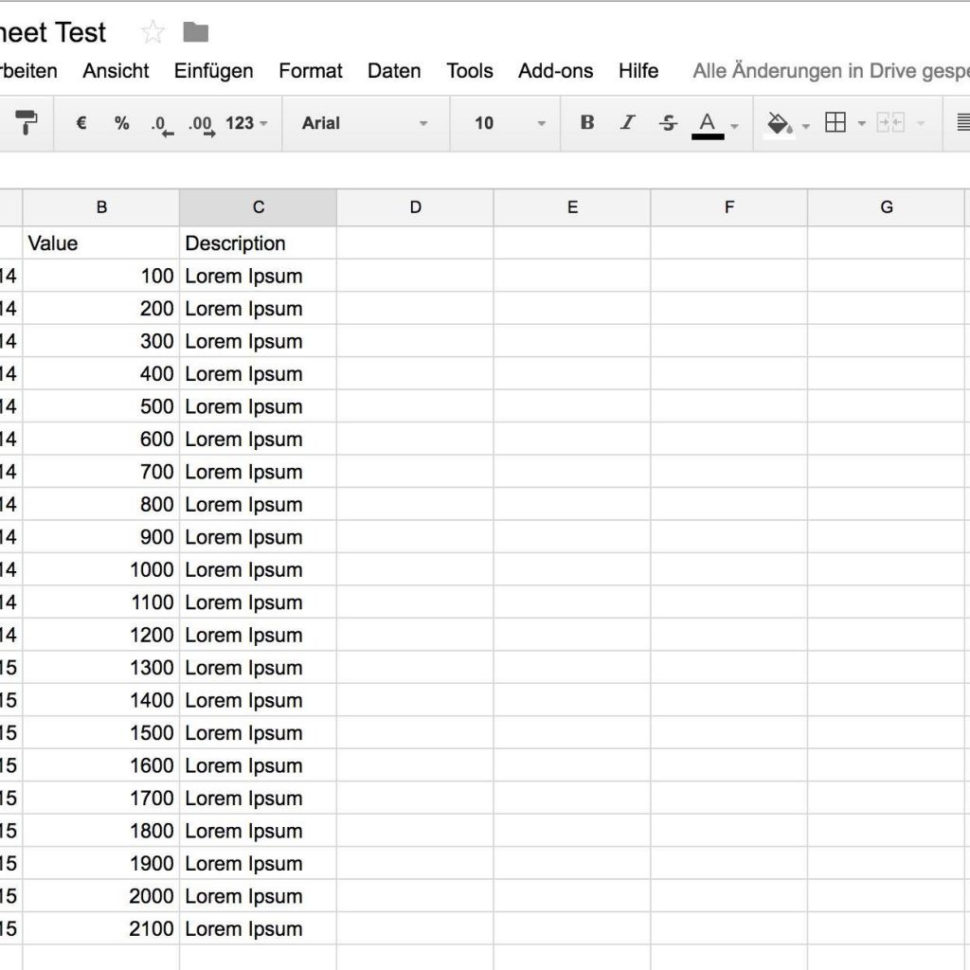This screenshot has height=970, width=970.
Task: Select the cell containing 1300
Action: [101, 667]
